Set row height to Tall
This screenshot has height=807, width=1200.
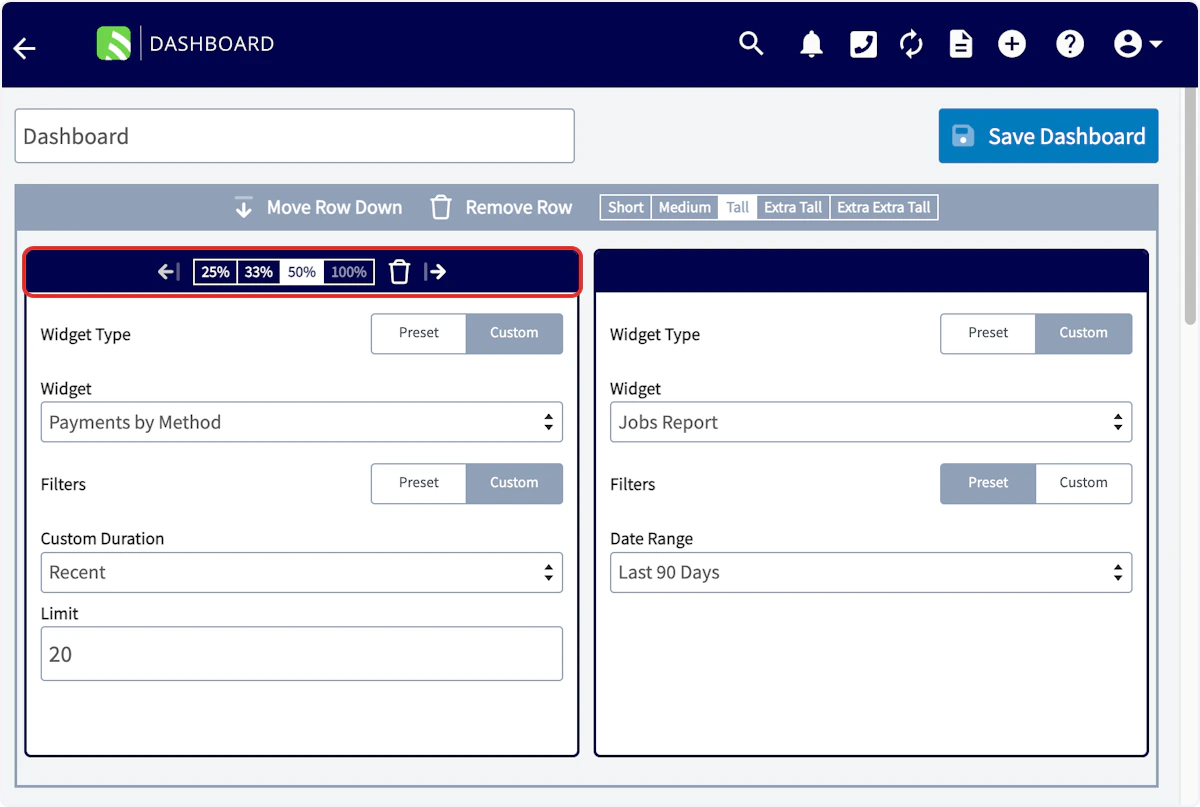click(x=738, y=207)
